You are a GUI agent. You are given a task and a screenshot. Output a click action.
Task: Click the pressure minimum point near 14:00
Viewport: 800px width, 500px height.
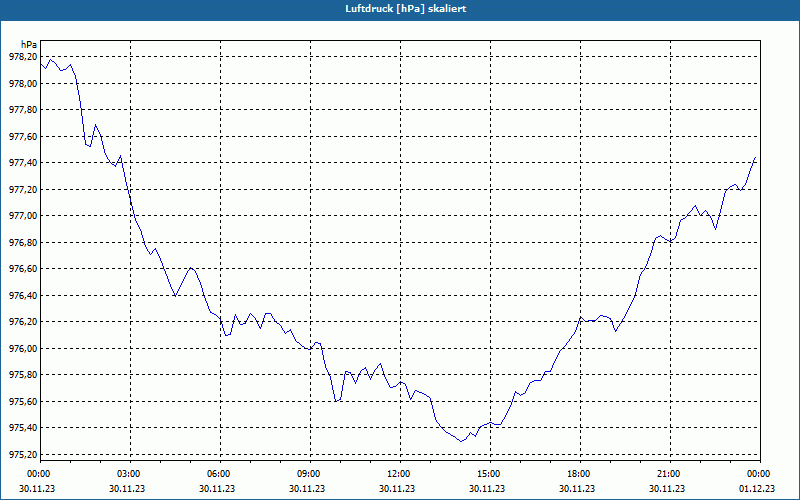(461, 441)
